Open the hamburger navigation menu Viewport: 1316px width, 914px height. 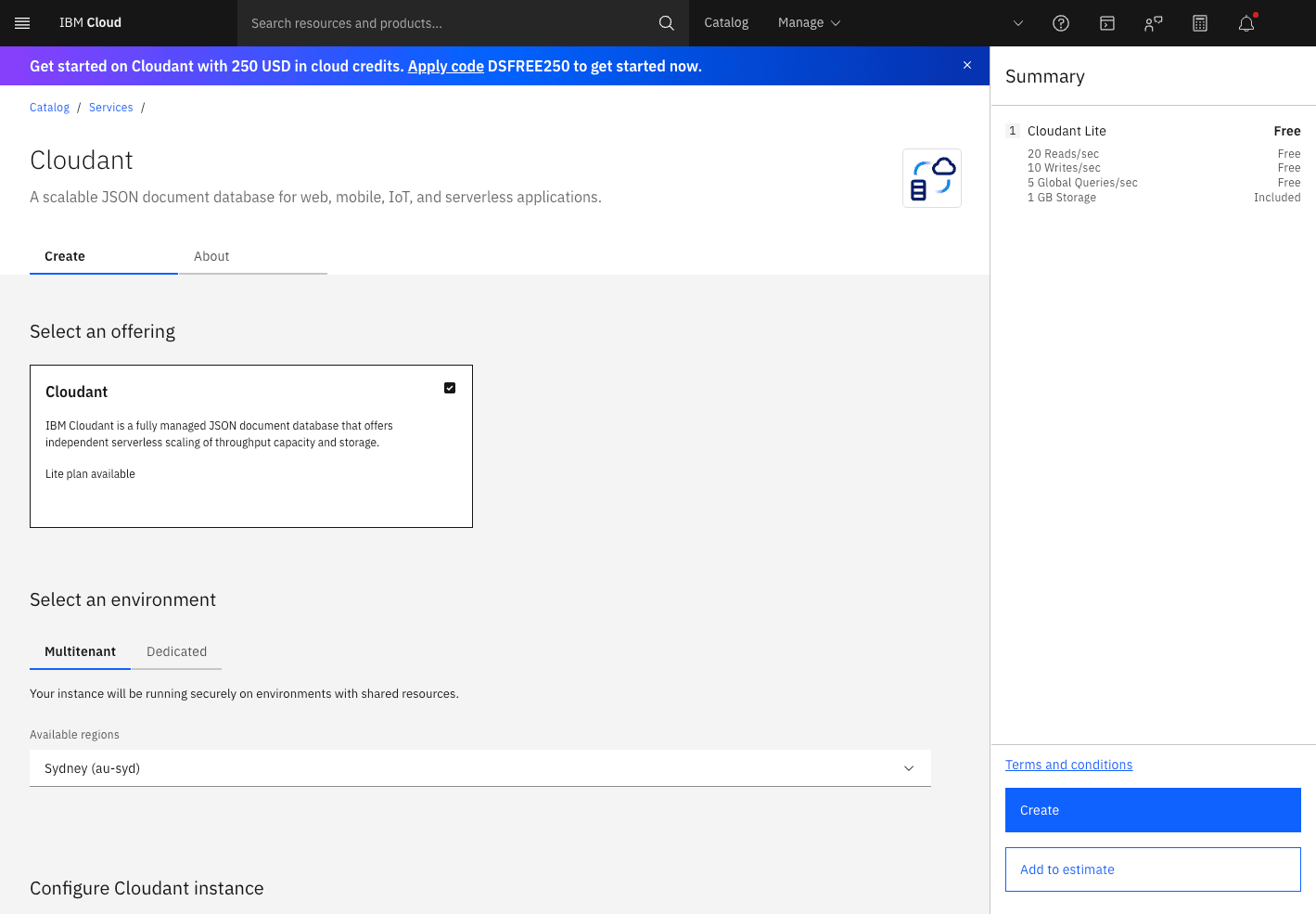pos(22,23)
